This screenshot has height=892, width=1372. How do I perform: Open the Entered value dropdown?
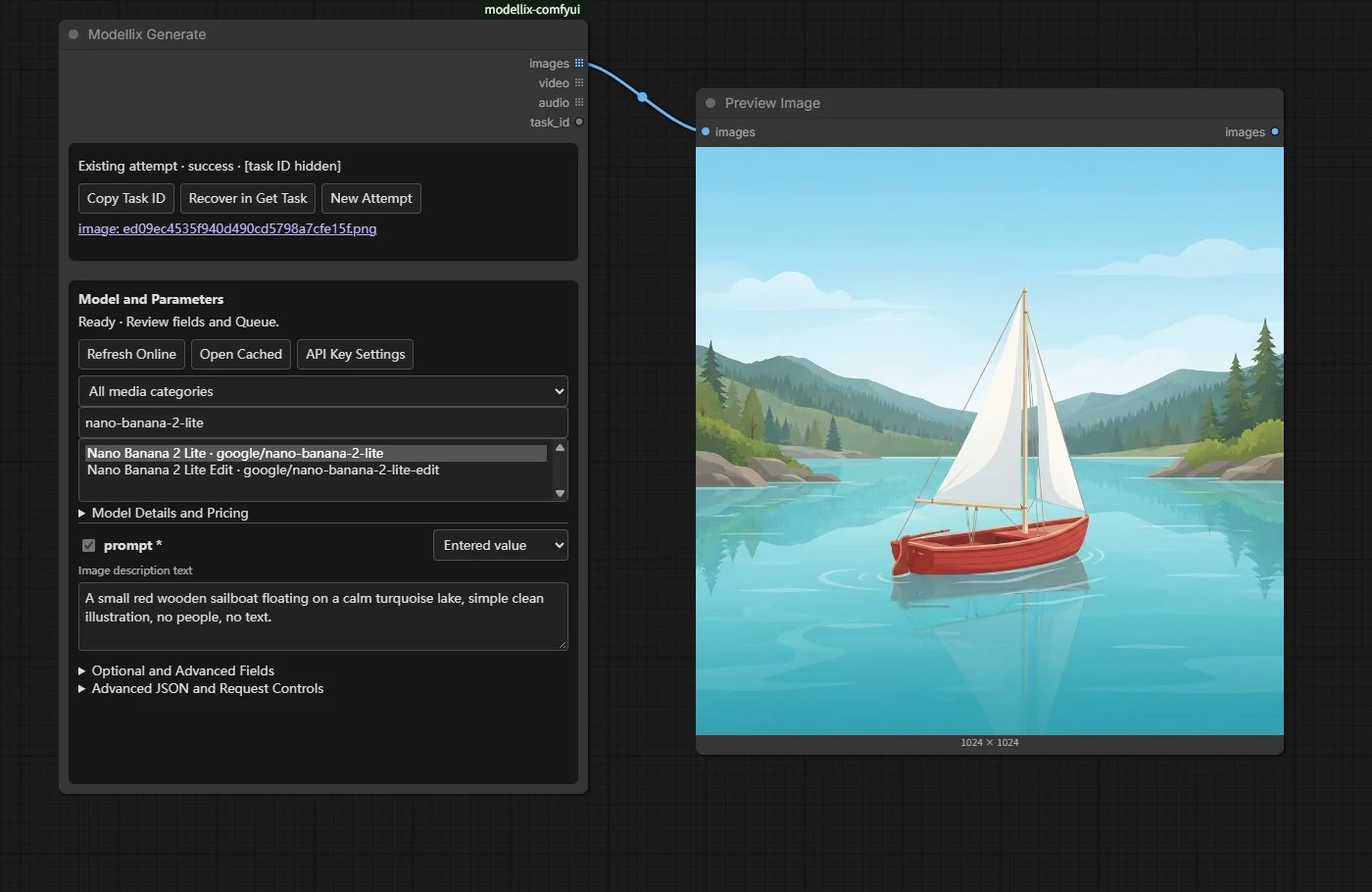point(501,545)
